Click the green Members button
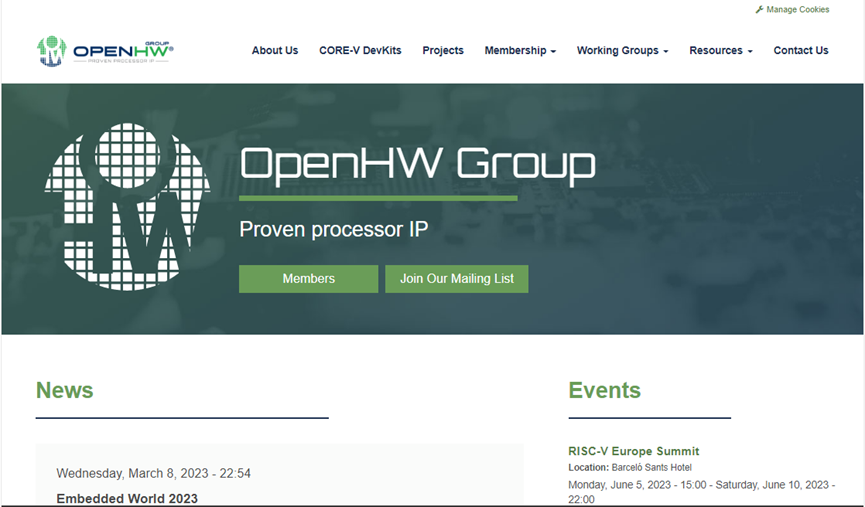The height and width of the screenshot is (507, 865). (308, 279)
